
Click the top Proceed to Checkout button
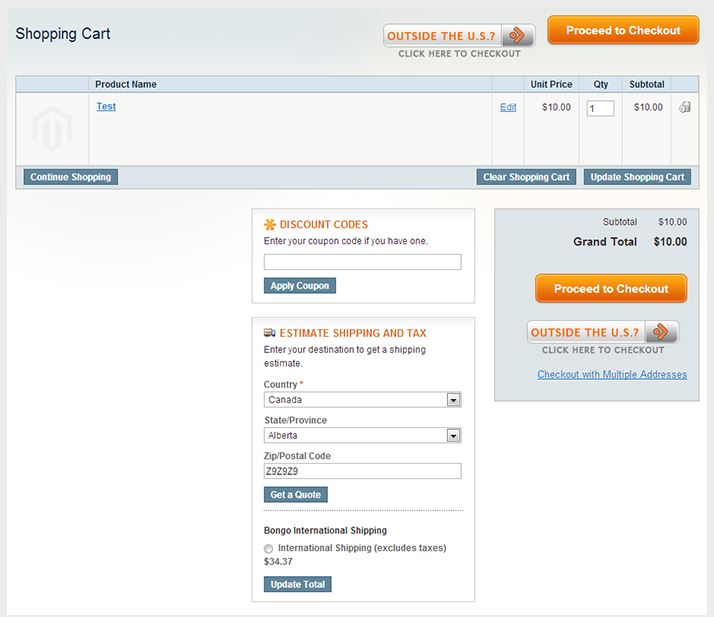click(623, 31)
